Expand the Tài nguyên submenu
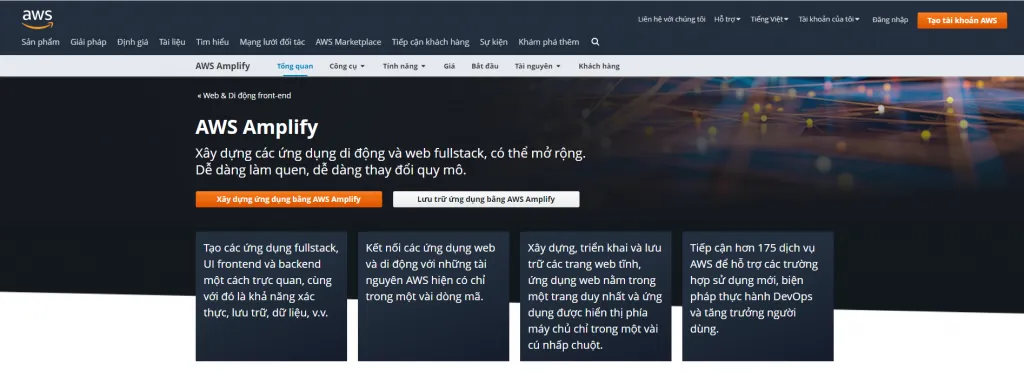The image size is (1024, 385). click(x=537, y=66)
